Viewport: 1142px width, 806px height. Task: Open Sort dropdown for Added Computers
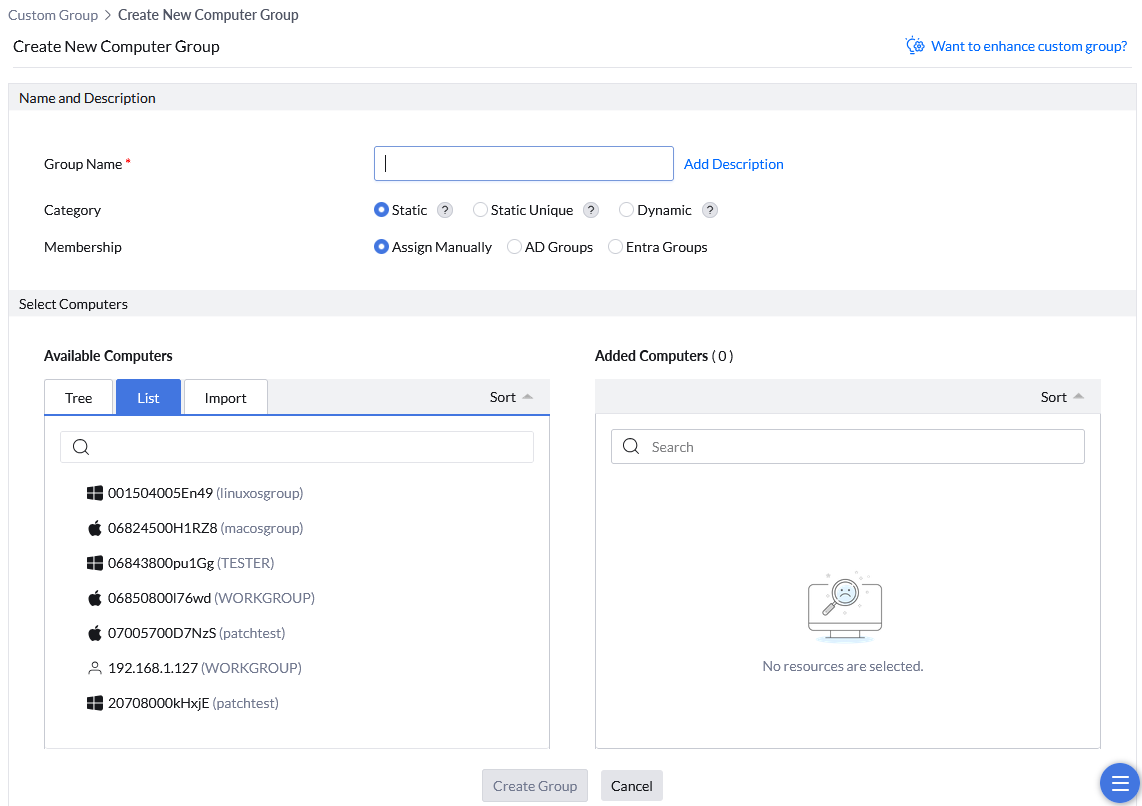coord(1062,397)
